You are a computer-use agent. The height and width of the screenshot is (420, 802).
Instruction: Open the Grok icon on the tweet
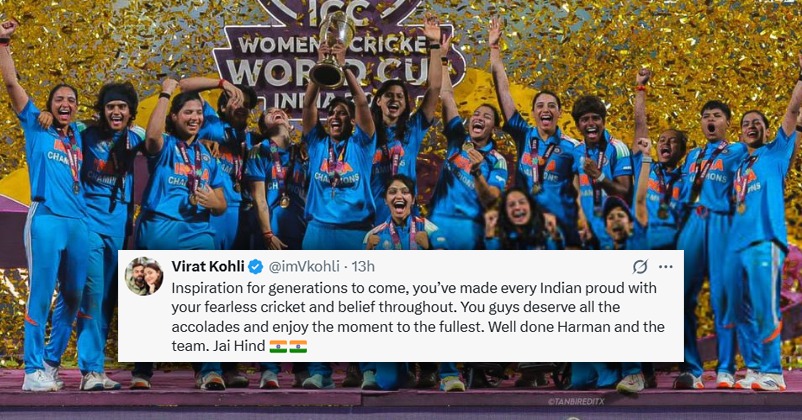[x=640, y=267]
